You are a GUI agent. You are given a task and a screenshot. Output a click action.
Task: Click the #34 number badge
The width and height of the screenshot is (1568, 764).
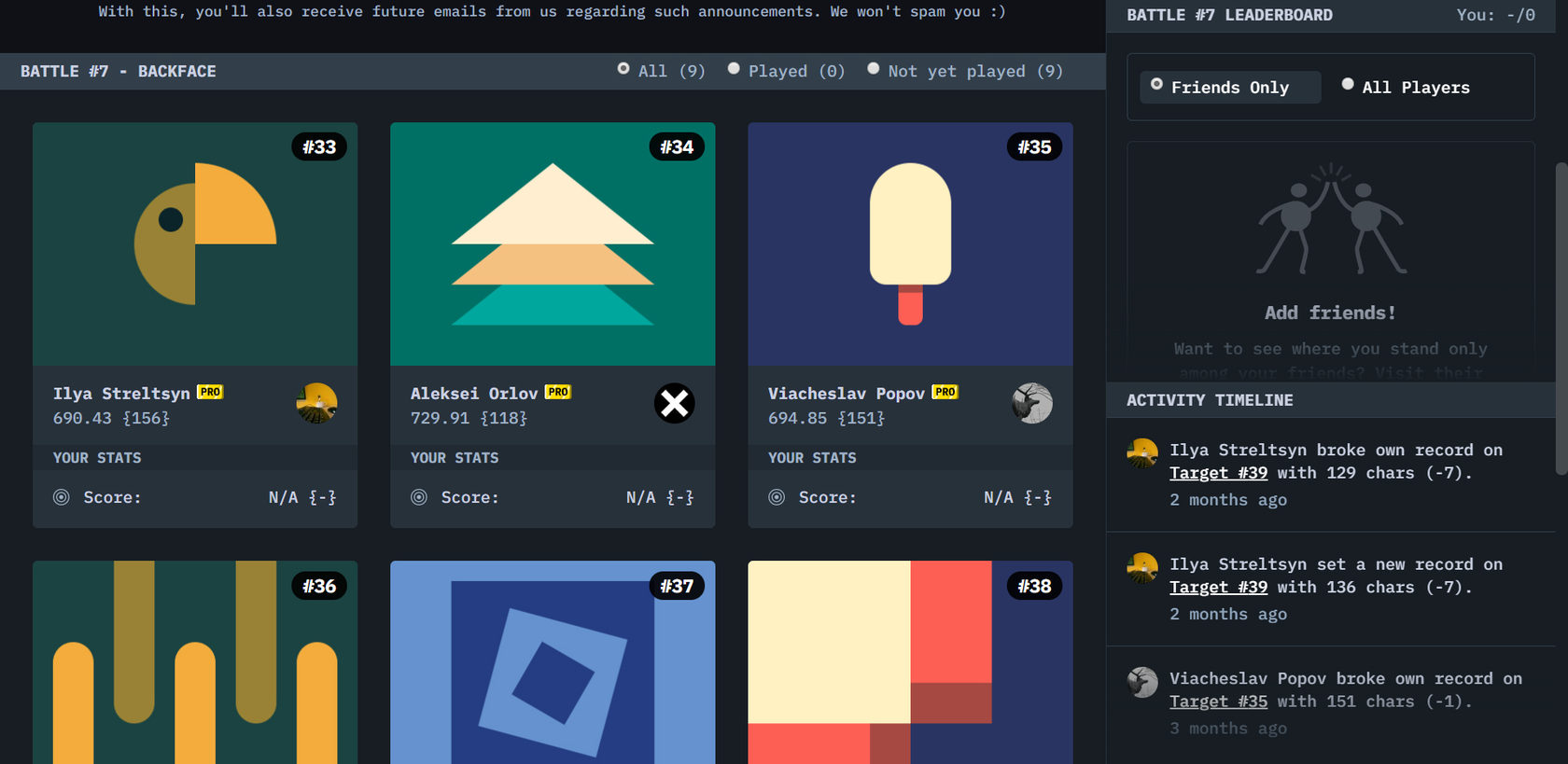[677, 146]
